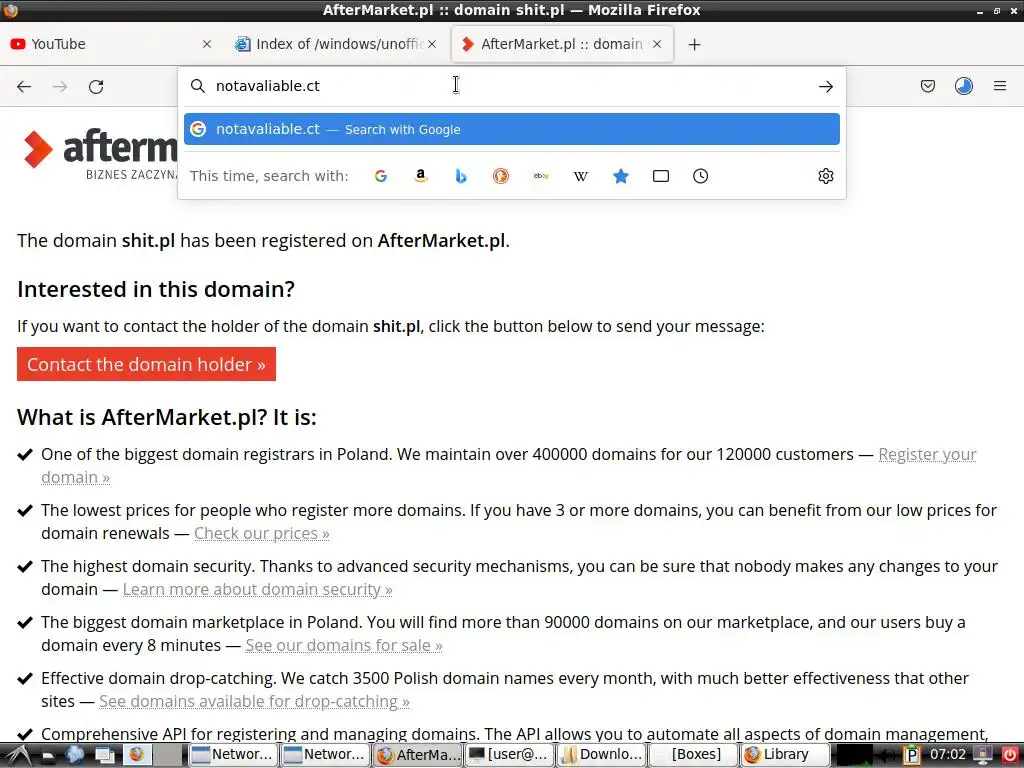Switch to the YouTube tab

(x=111, y=44)
